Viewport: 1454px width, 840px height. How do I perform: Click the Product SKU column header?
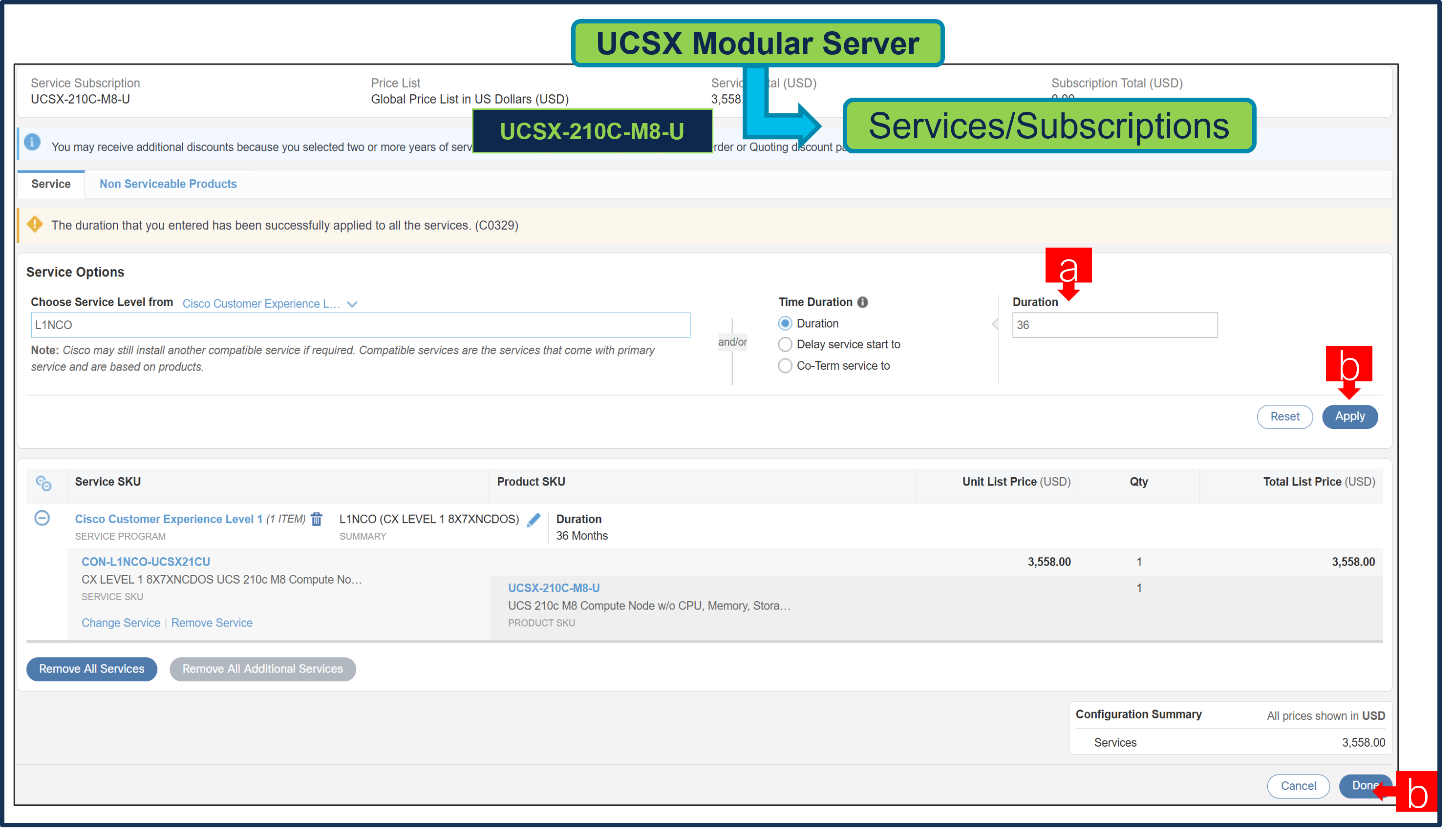coord(536,486)
